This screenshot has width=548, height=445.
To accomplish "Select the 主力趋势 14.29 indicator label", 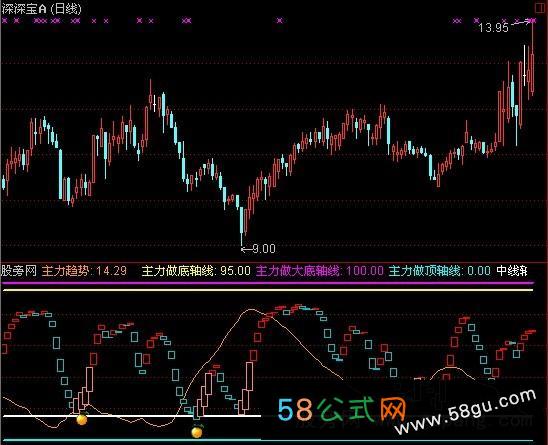I will [84, 271].
